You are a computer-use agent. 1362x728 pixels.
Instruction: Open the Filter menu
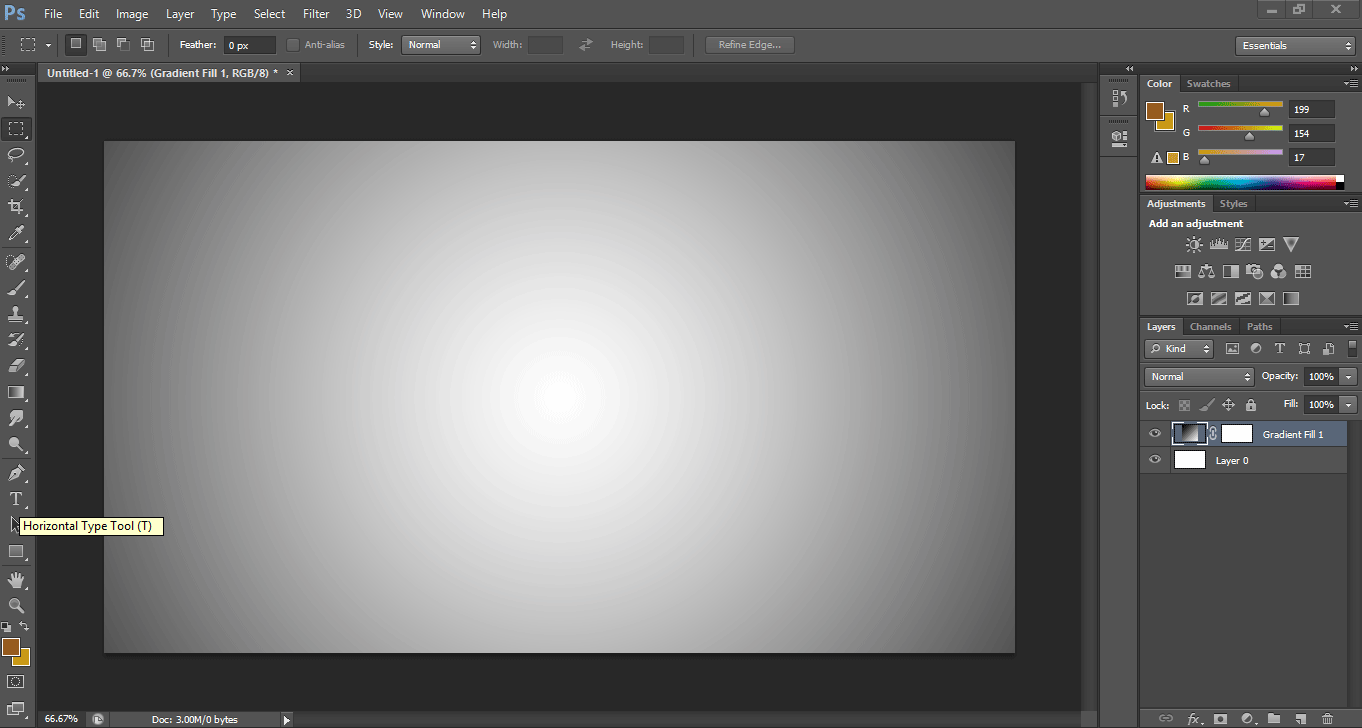tap(315, 13)
